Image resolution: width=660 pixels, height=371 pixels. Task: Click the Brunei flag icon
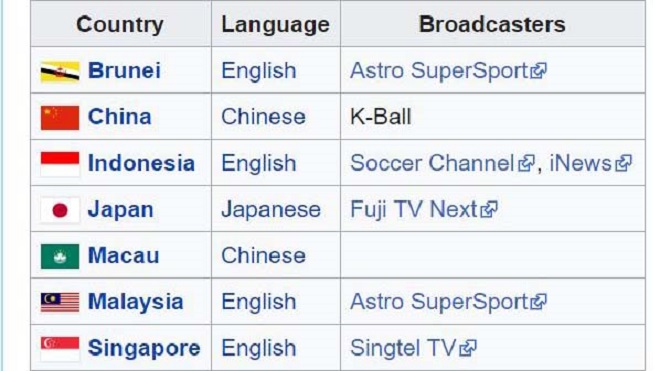(x=60, y=72)
